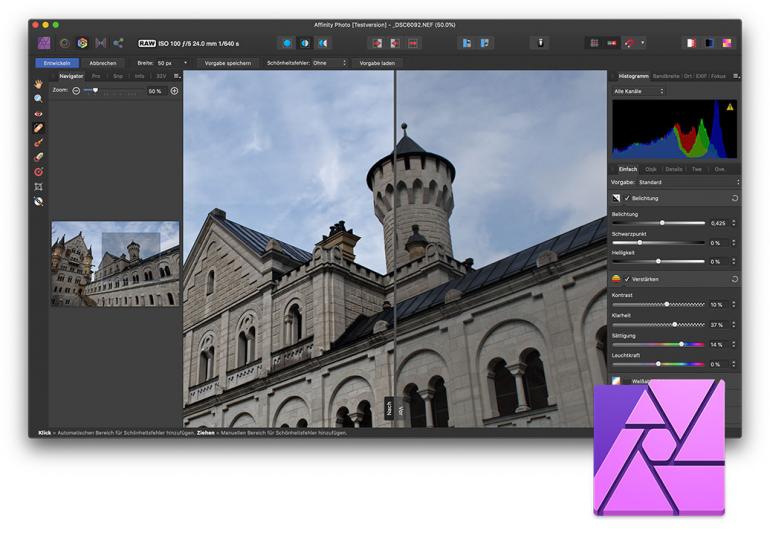Select the Crop tool
The height and width of the screenshot is (535, 770).
coord(38,187)
